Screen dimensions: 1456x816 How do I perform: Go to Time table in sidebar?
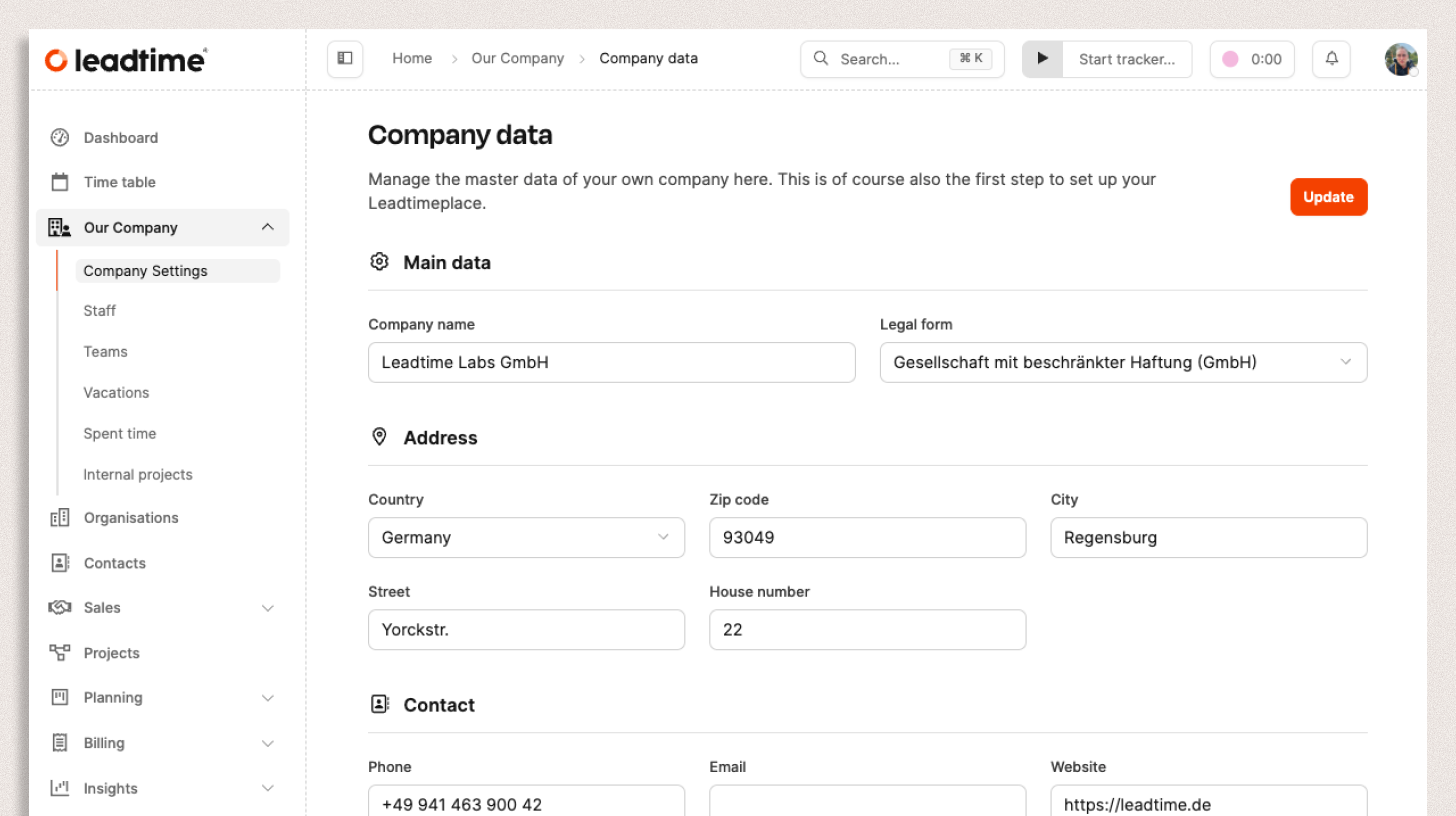click(119, 182)
